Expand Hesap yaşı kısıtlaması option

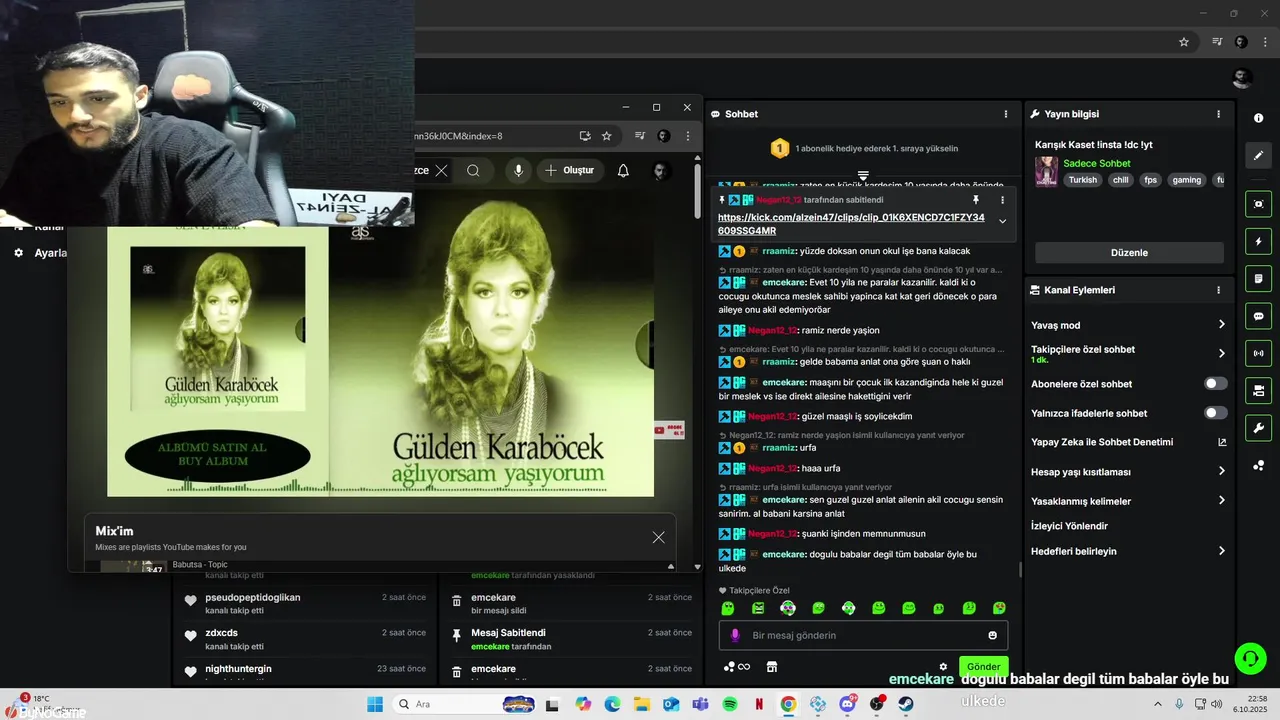[x=1221, y=471]
